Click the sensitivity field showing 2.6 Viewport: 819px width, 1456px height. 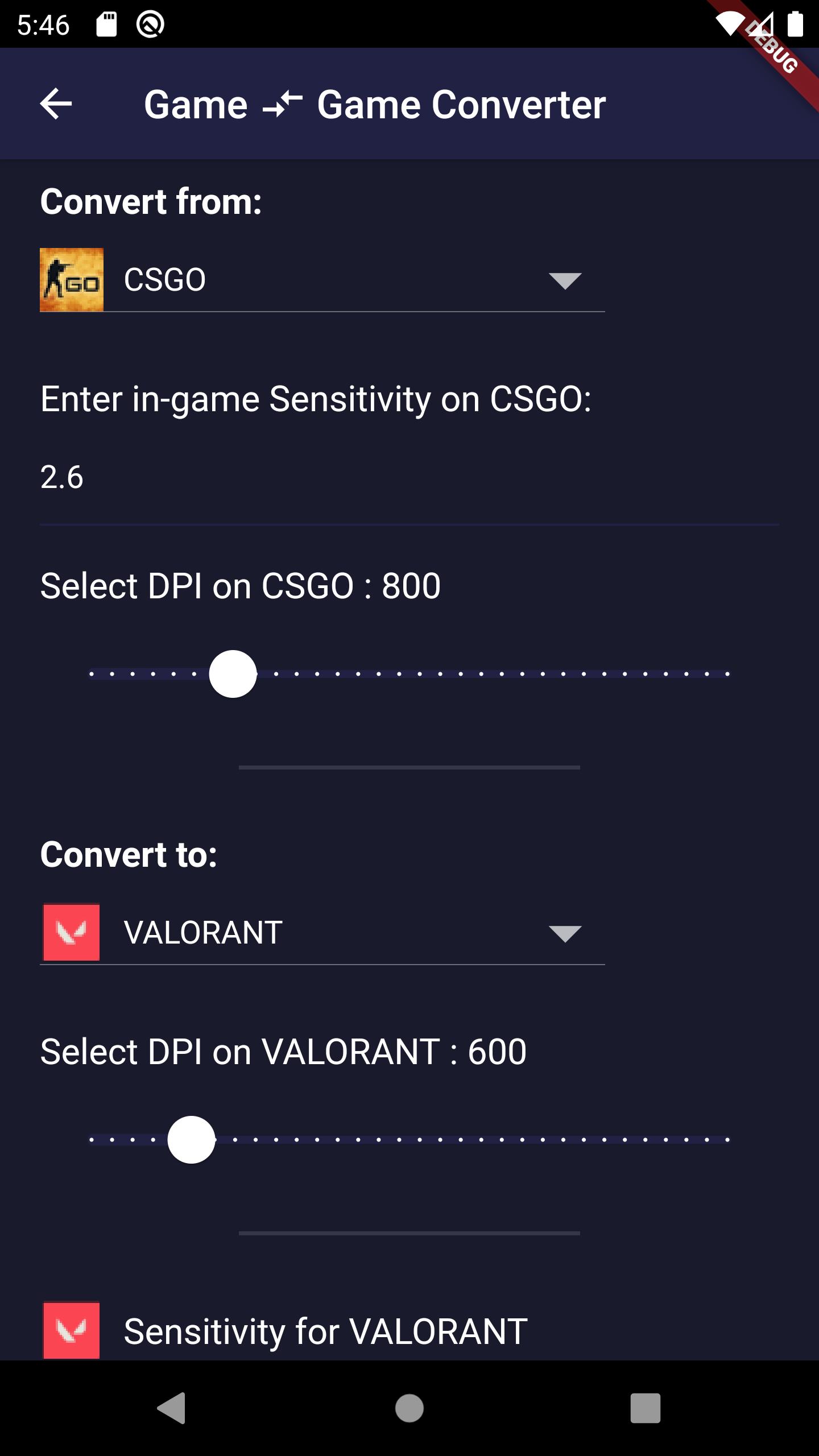point(409,477)
